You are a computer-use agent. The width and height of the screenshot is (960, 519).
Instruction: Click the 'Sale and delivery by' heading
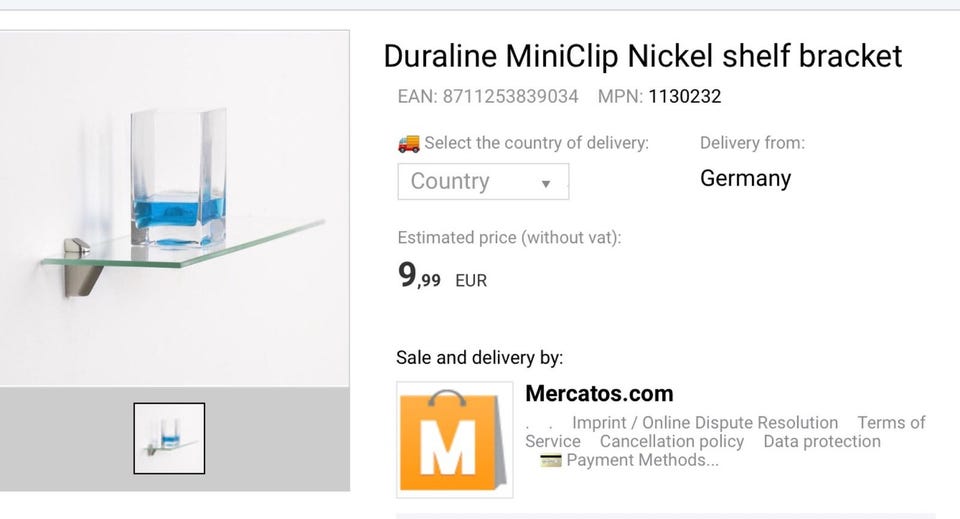[x=479, y=357]
